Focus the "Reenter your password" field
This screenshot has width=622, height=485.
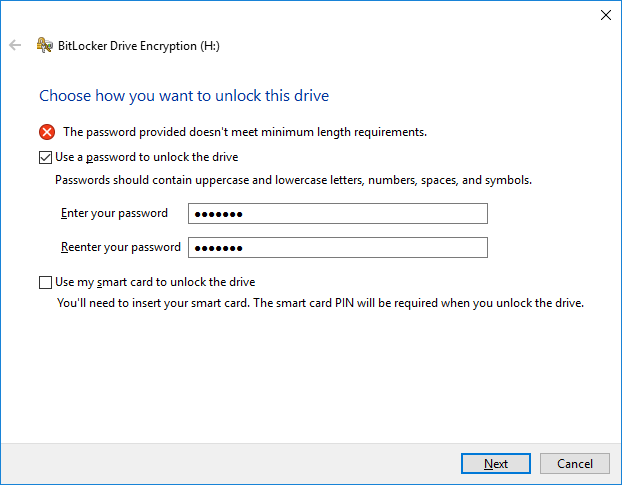(338, 248)
